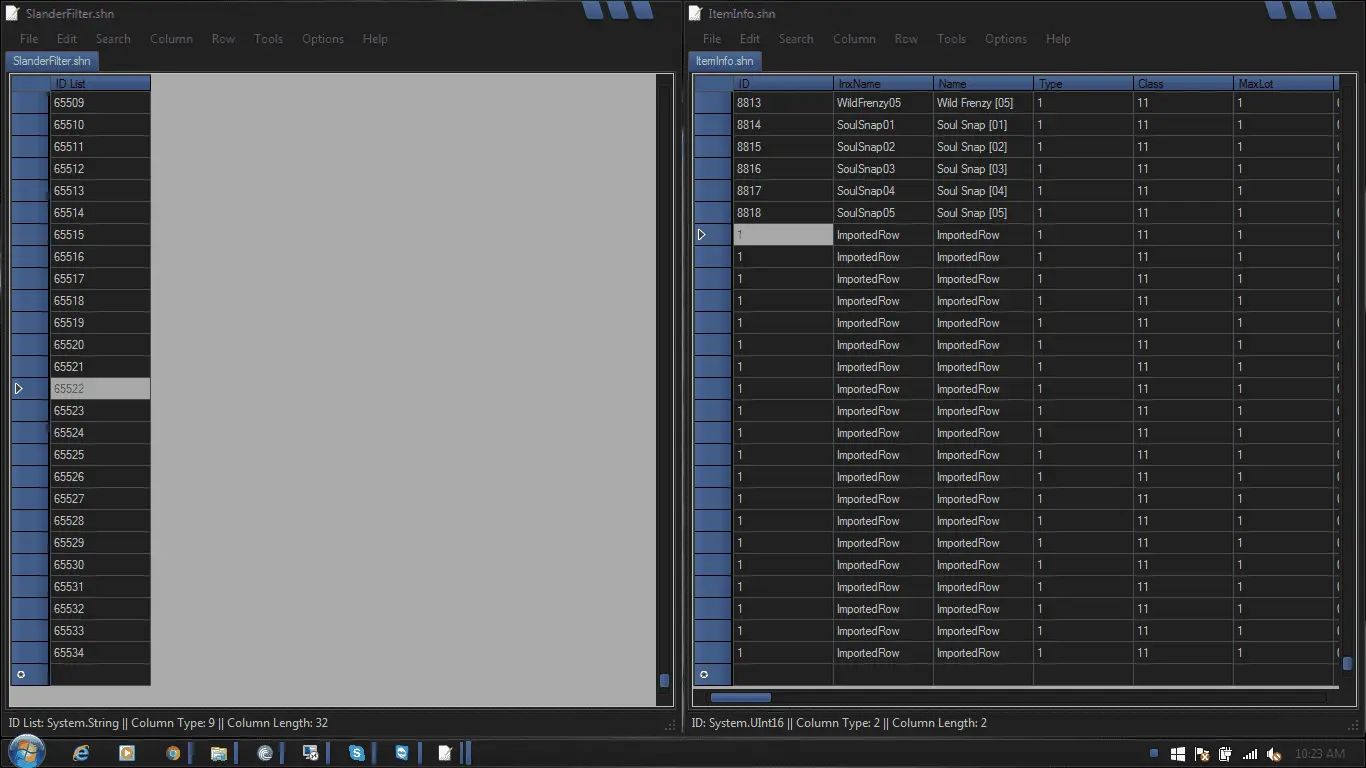Screen dimensions: 1366x768
Task: Open Google Chrome from the taskbar
Action: click(x=173, y=753)
